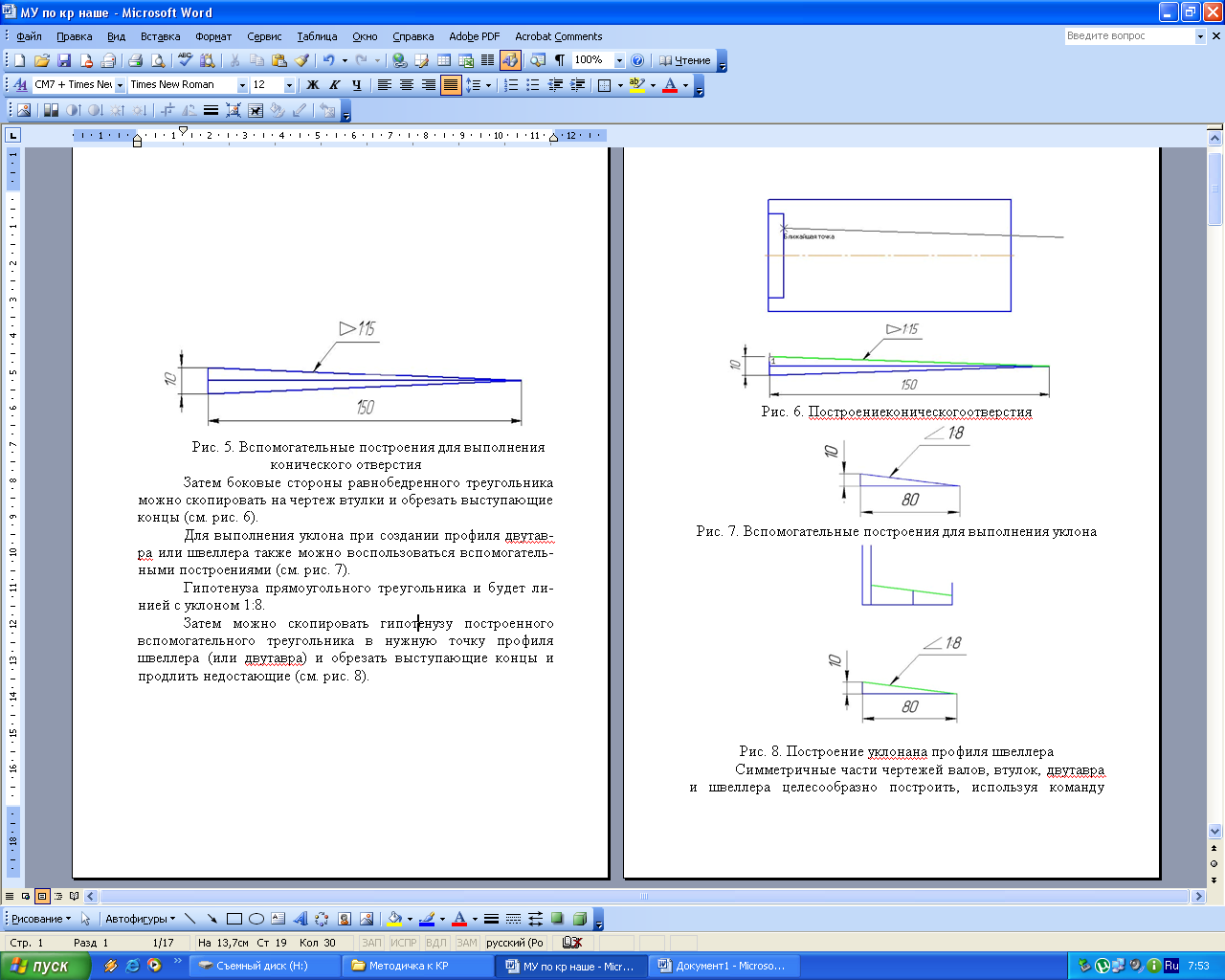Open Line Style on Picture toolbar
Image resolution: width=1225 pixels, height=980 pixels.
(x=211, y=110)
